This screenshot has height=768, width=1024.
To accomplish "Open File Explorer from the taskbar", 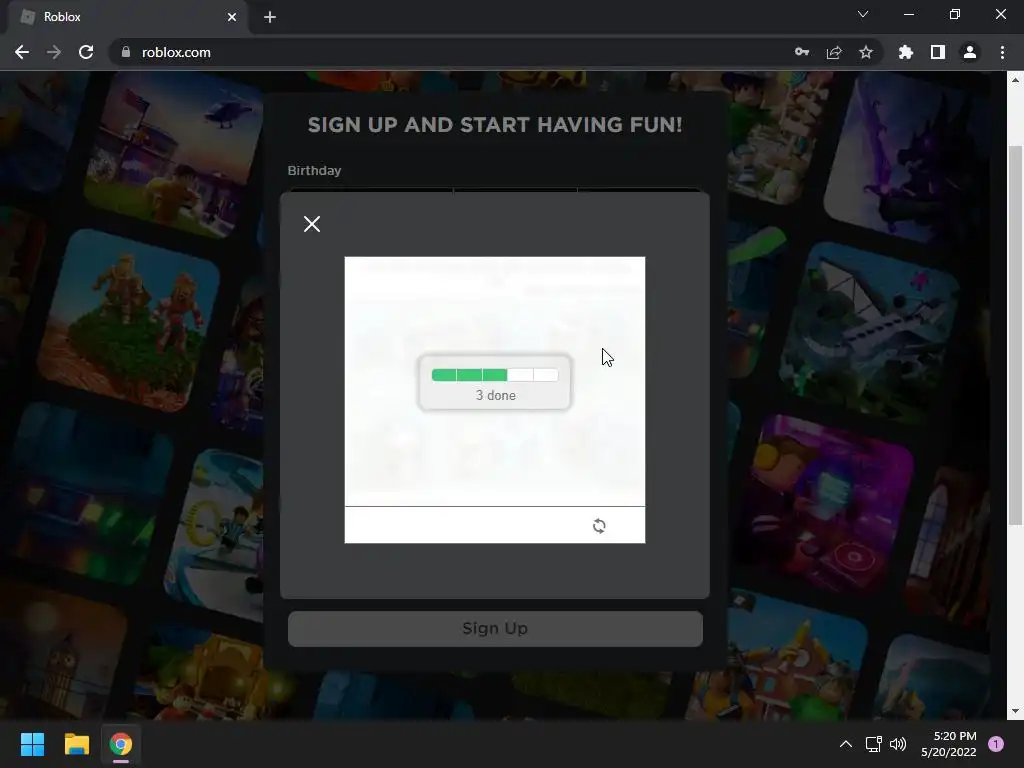I will pos(76,744).
